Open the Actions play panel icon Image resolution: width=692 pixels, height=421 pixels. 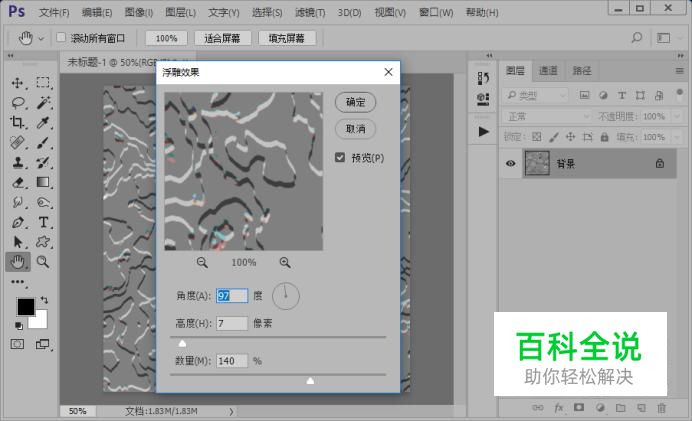click(x=484, y=132)
